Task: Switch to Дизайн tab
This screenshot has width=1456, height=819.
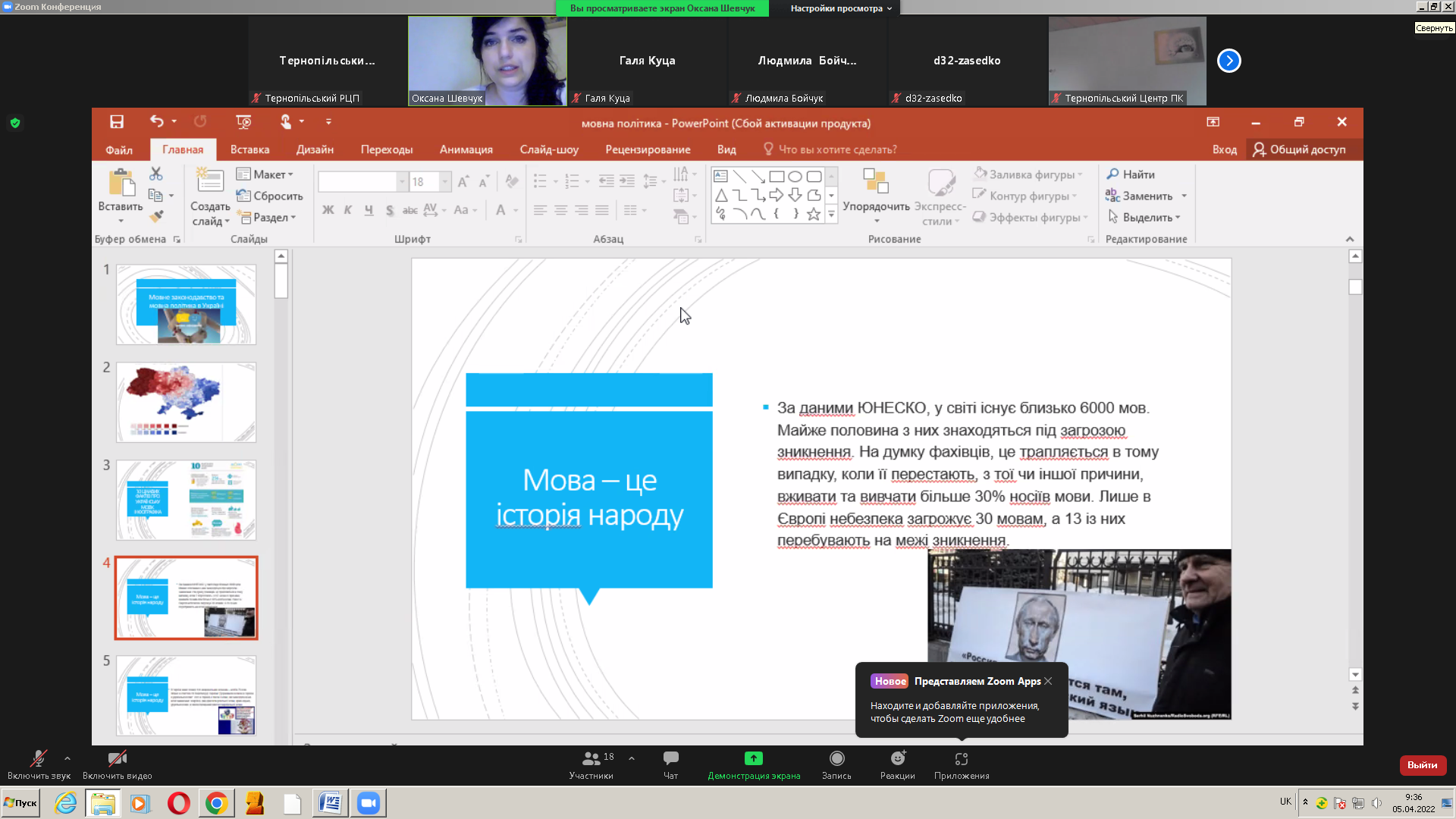Action: coord(315,149)
